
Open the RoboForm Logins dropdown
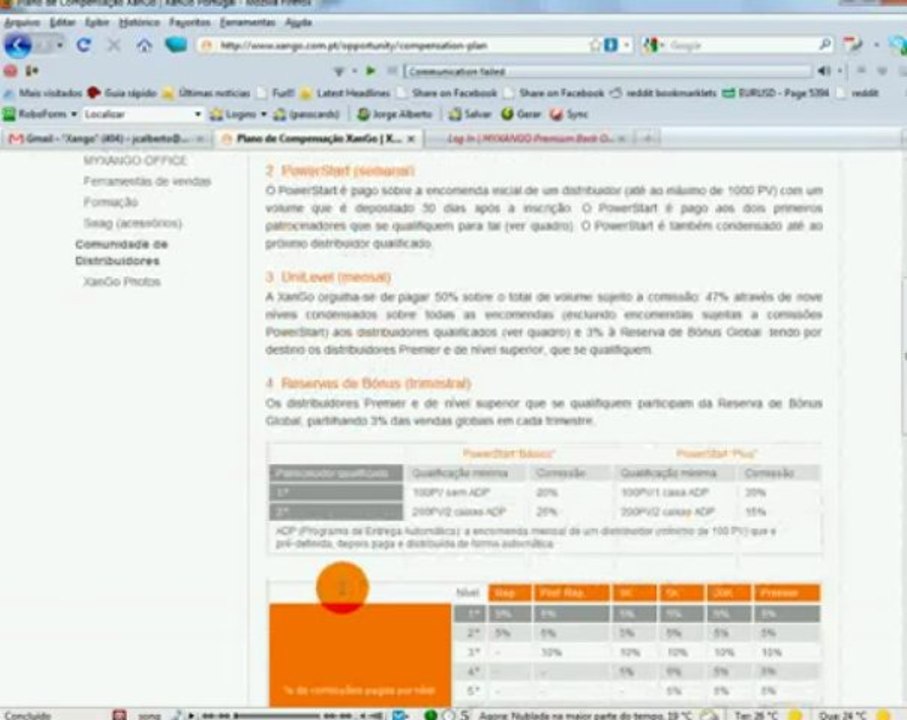click(x=238, y=115)
